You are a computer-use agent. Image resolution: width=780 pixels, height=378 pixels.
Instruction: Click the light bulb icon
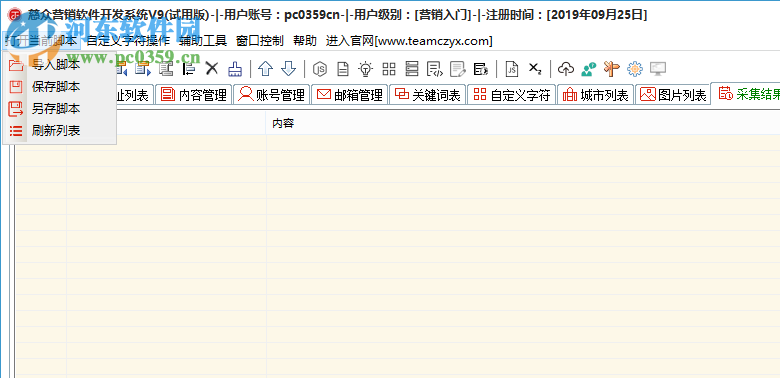tap(366, 69)
